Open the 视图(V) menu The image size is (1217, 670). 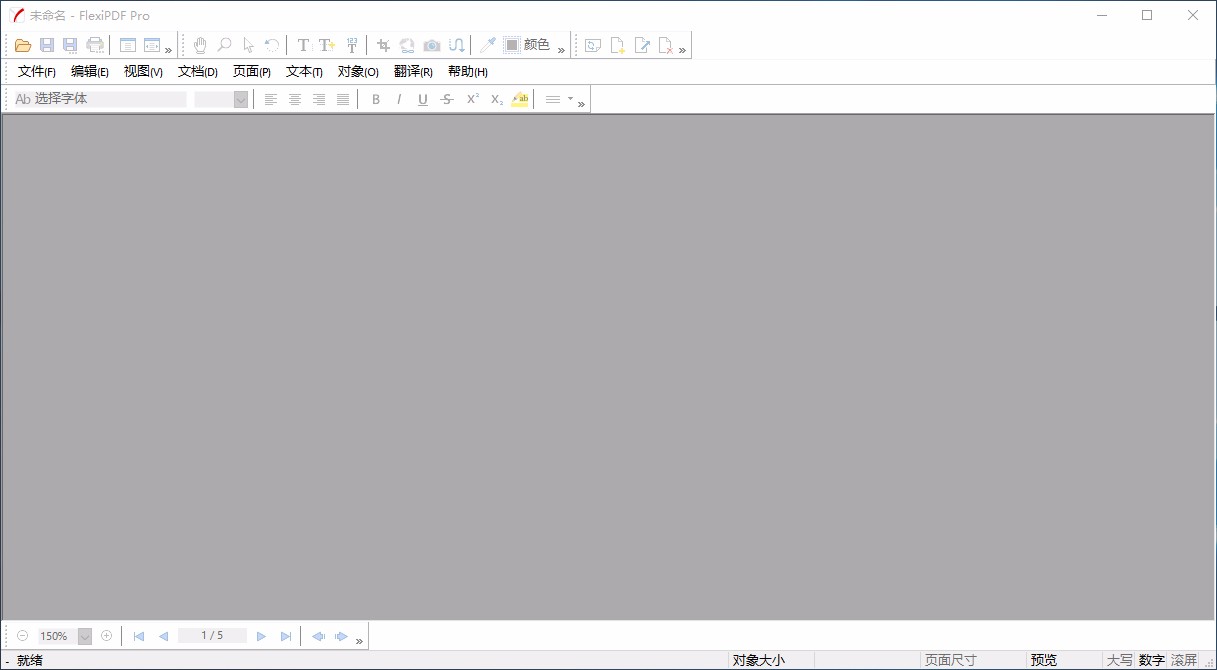143,72
